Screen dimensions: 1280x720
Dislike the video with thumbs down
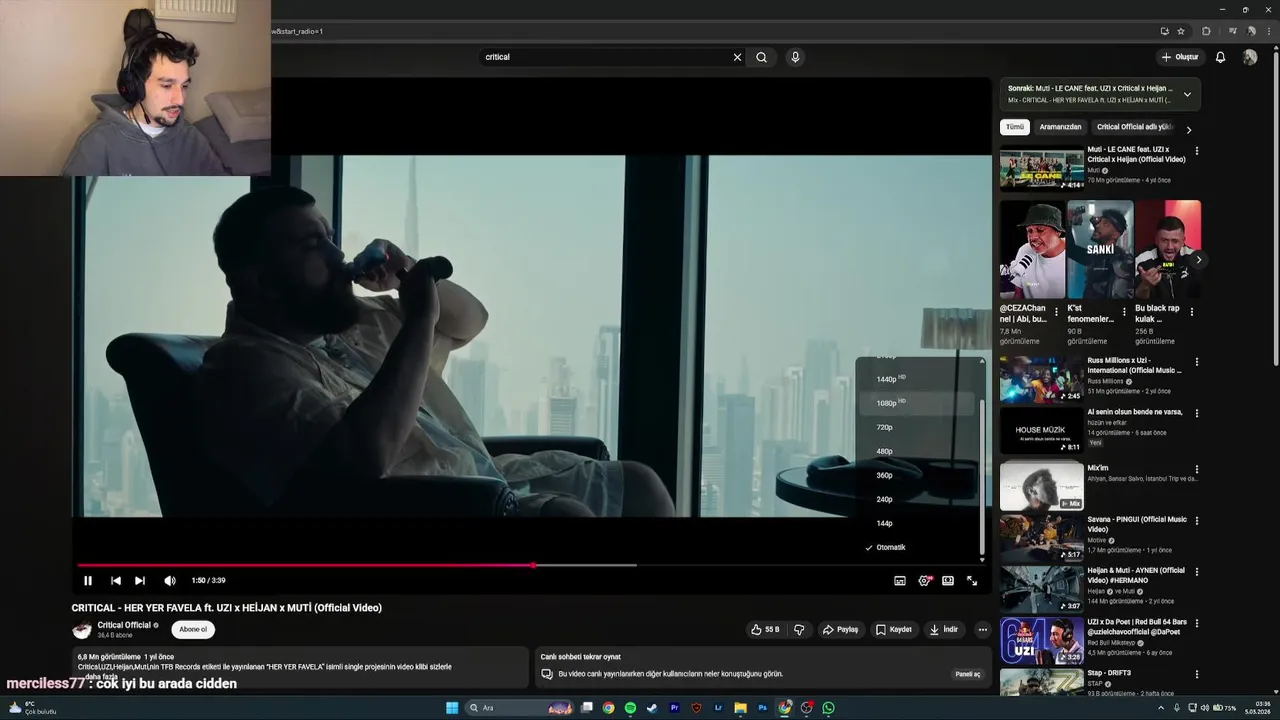[x=799, y=630]
